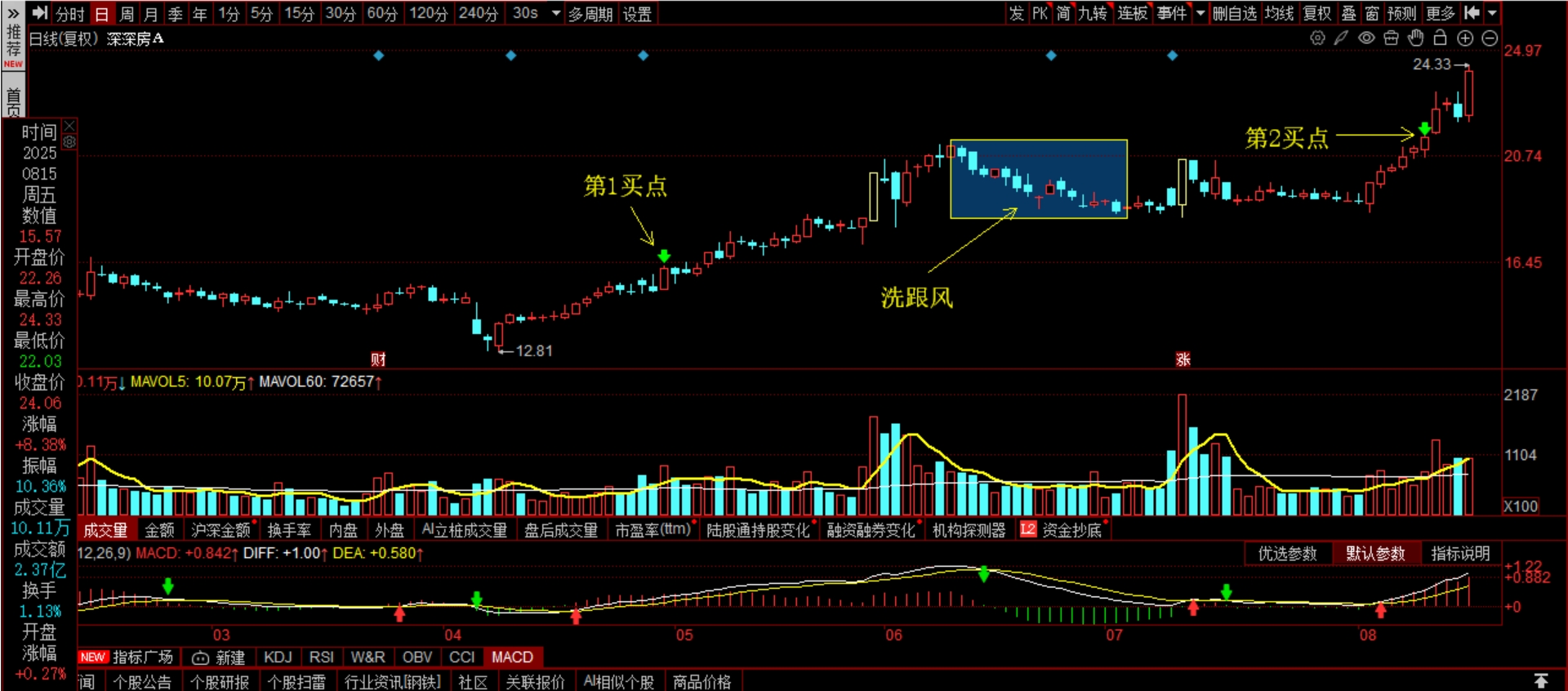
Task: Switch to 1分 minute chart
Action: [x=229, y=13]
